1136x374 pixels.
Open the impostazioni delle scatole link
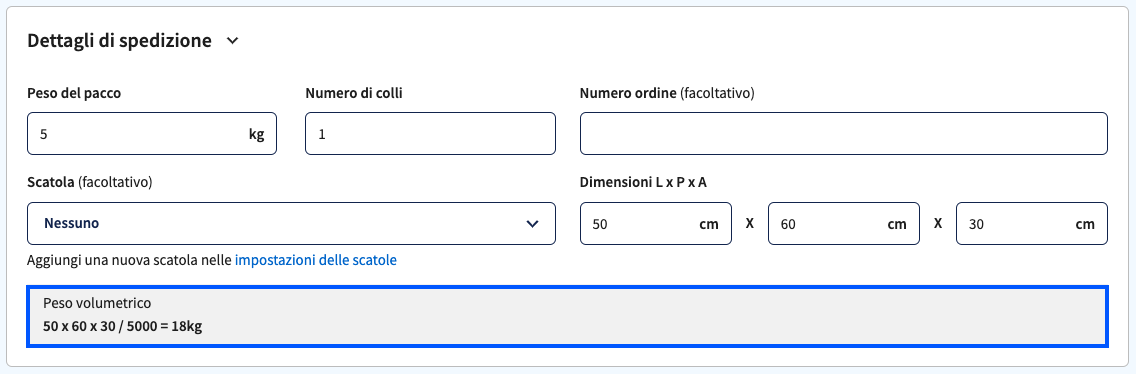316,260
